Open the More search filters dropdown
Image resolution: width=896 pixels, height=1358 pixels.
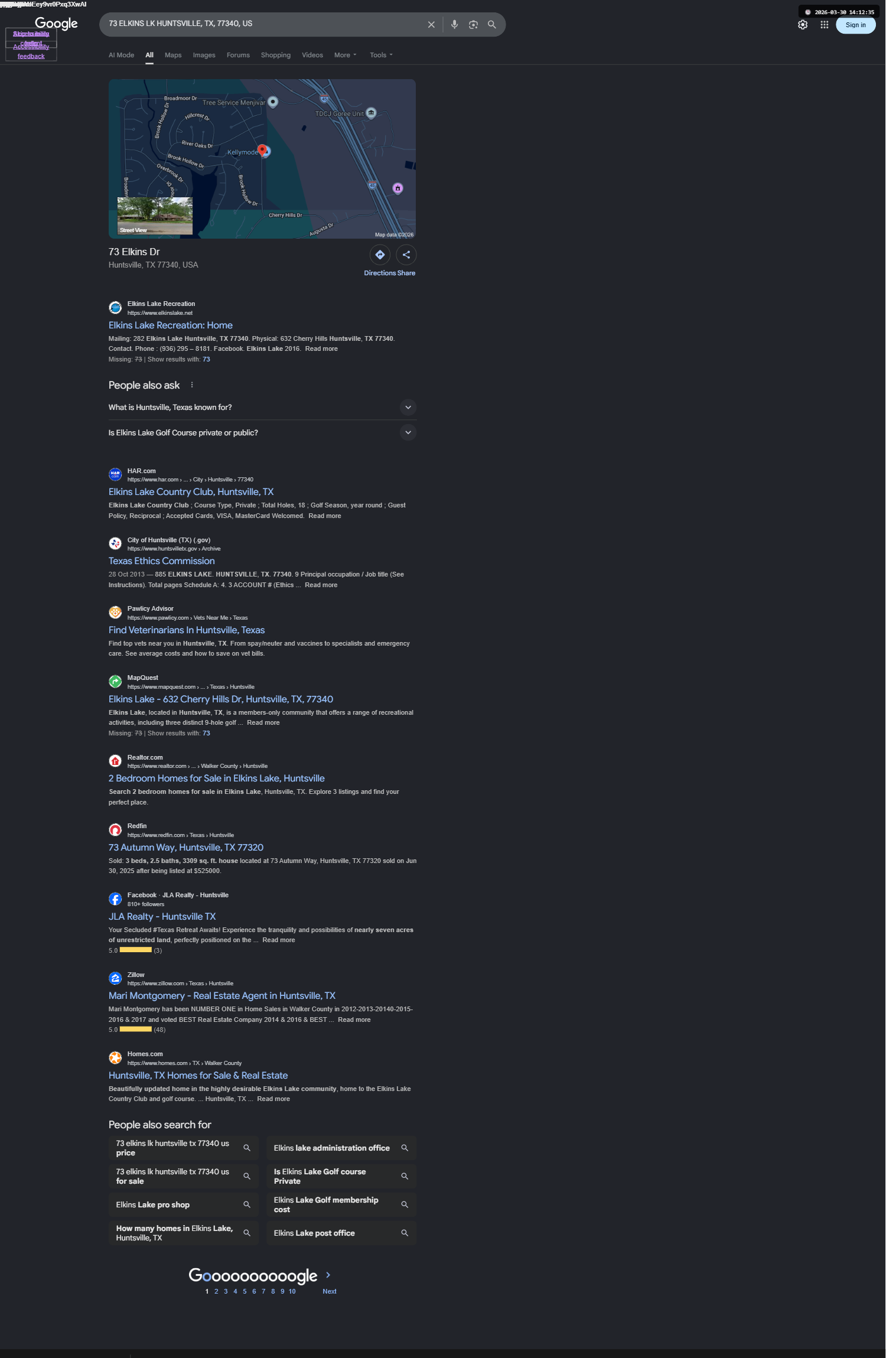346,55
